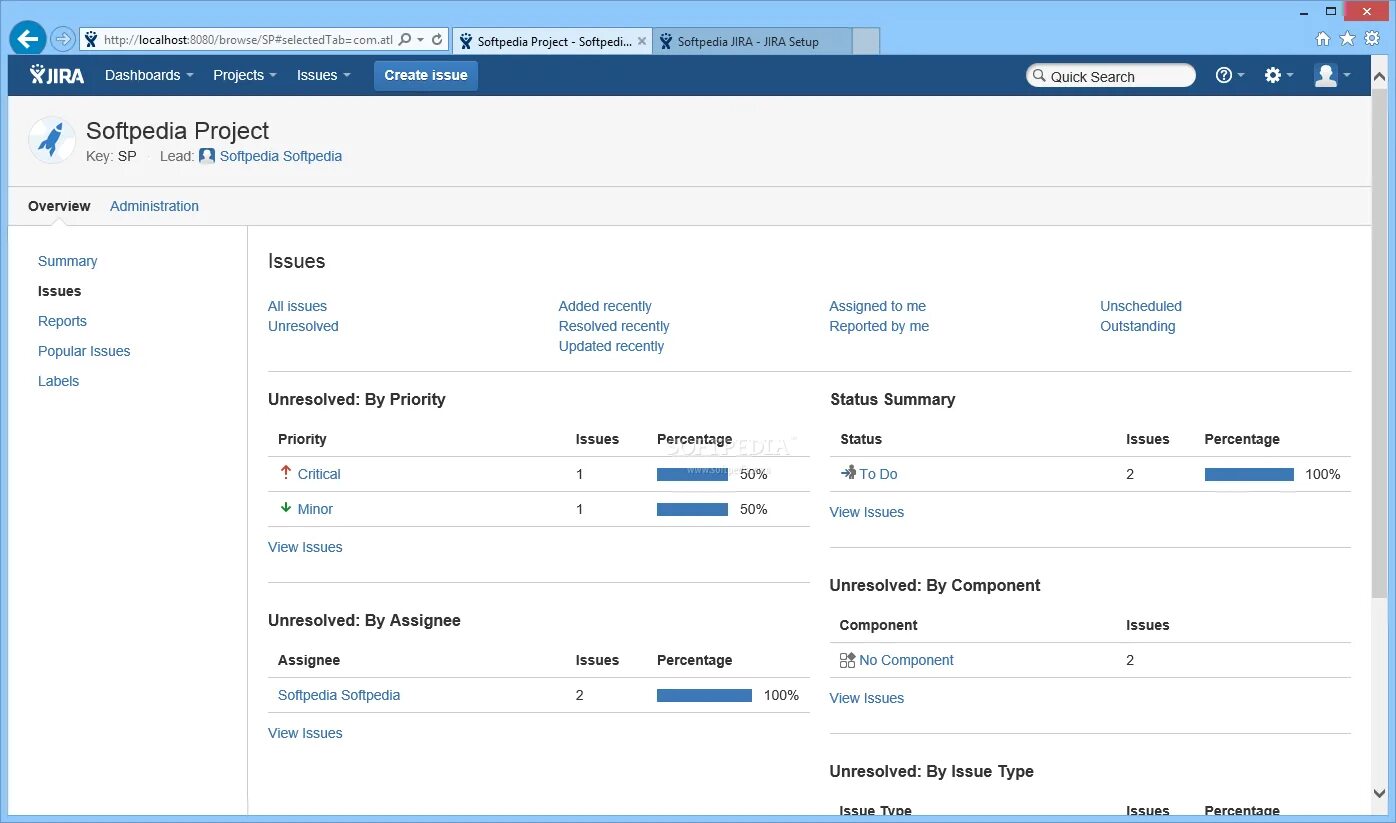The width and height of the screenshot is (1396, 823).
Task: Click the Create issue button
Action: tap(426, 75)
